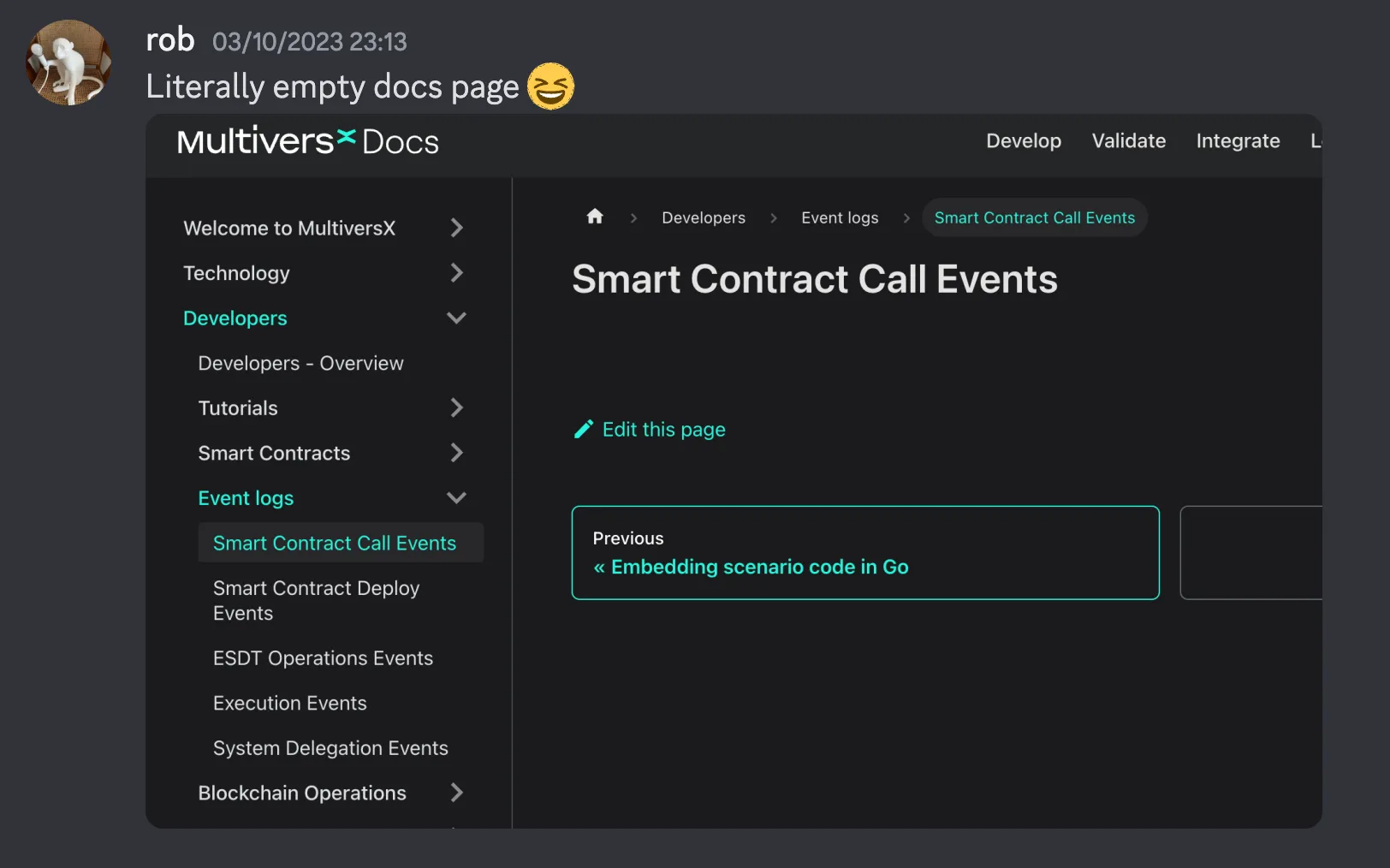Click the Edit this page link

pos(663,429)
